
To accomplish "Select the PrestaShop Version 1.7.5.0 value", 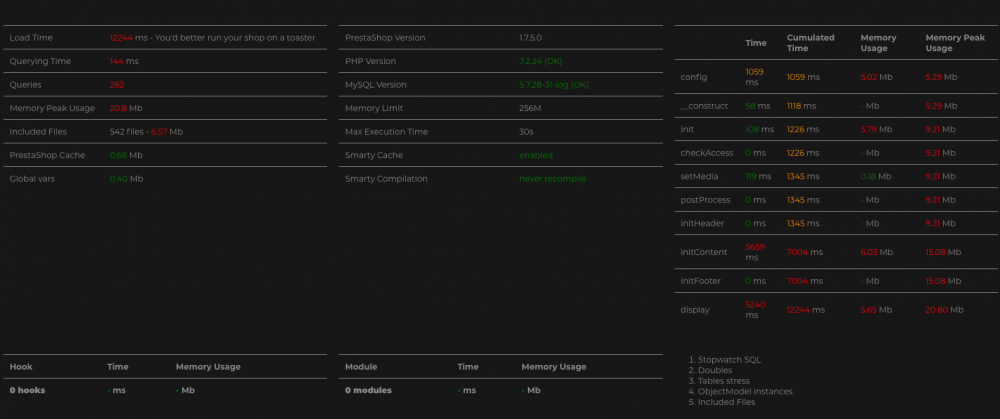I will pyautogui.click(x=531, y=38).
